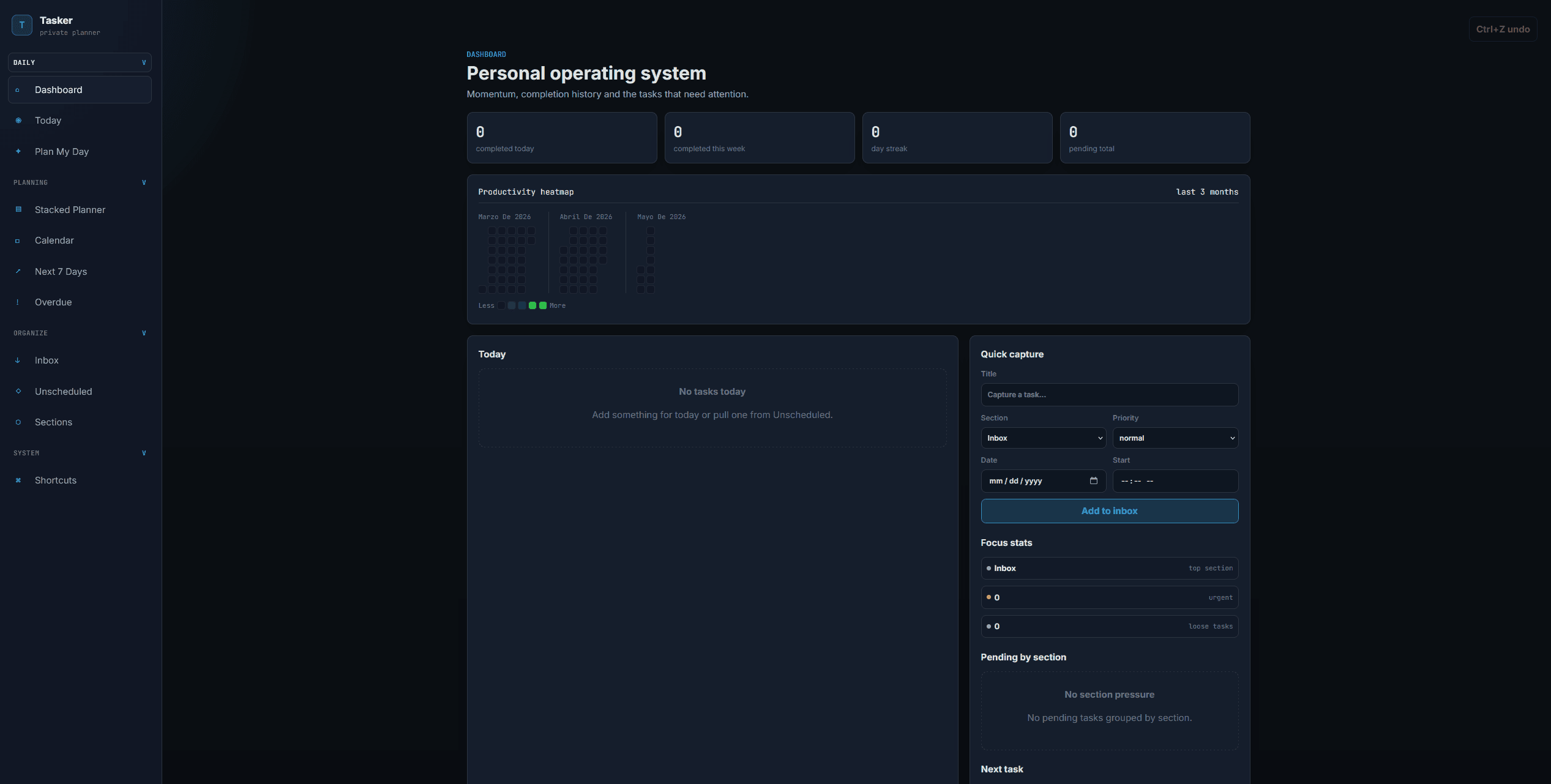1551x784 pixels.
Task: Click the loose tasks focus stat row
Action: [x=1109, y=626]
